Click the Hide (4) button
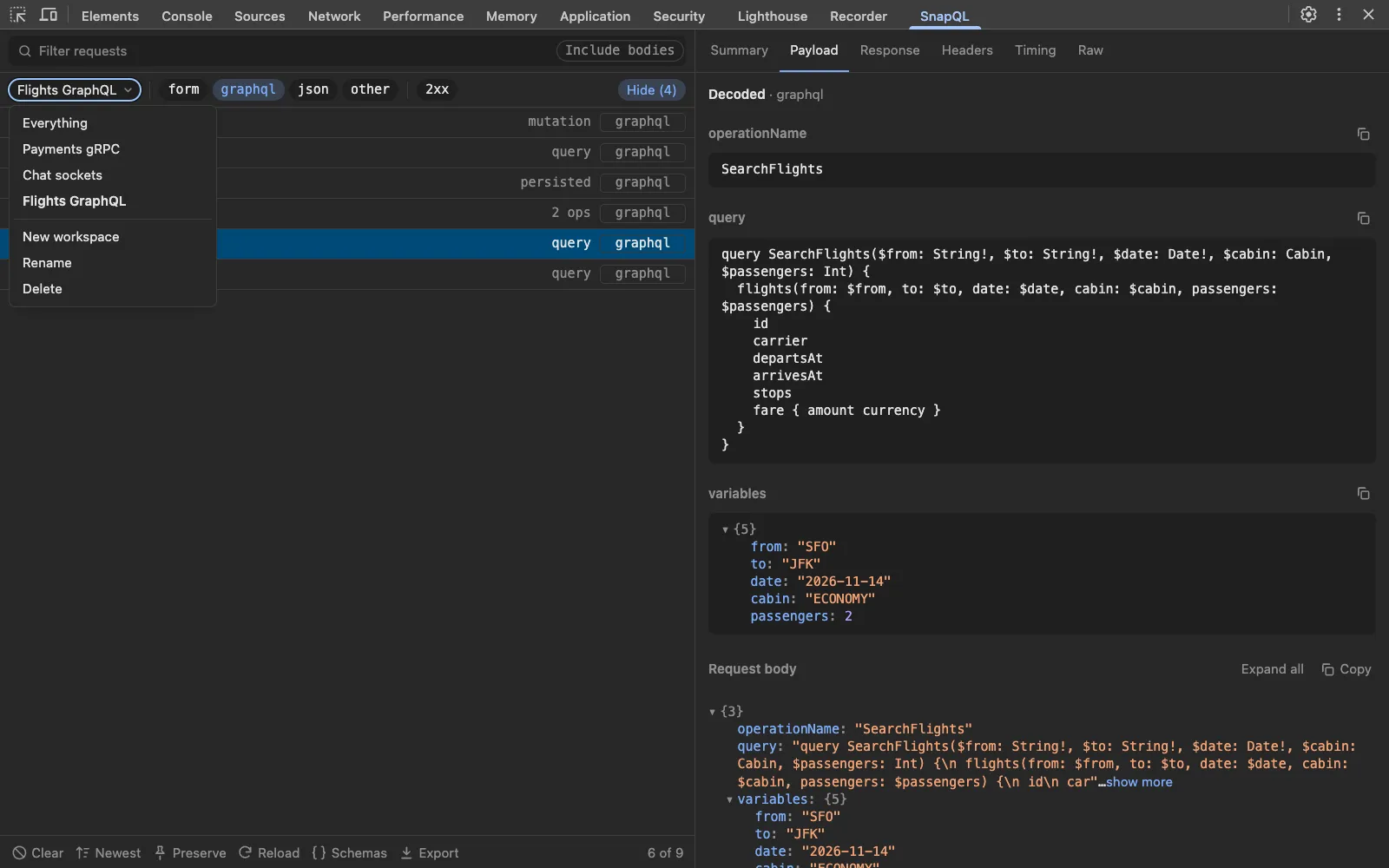 (651, 90)
